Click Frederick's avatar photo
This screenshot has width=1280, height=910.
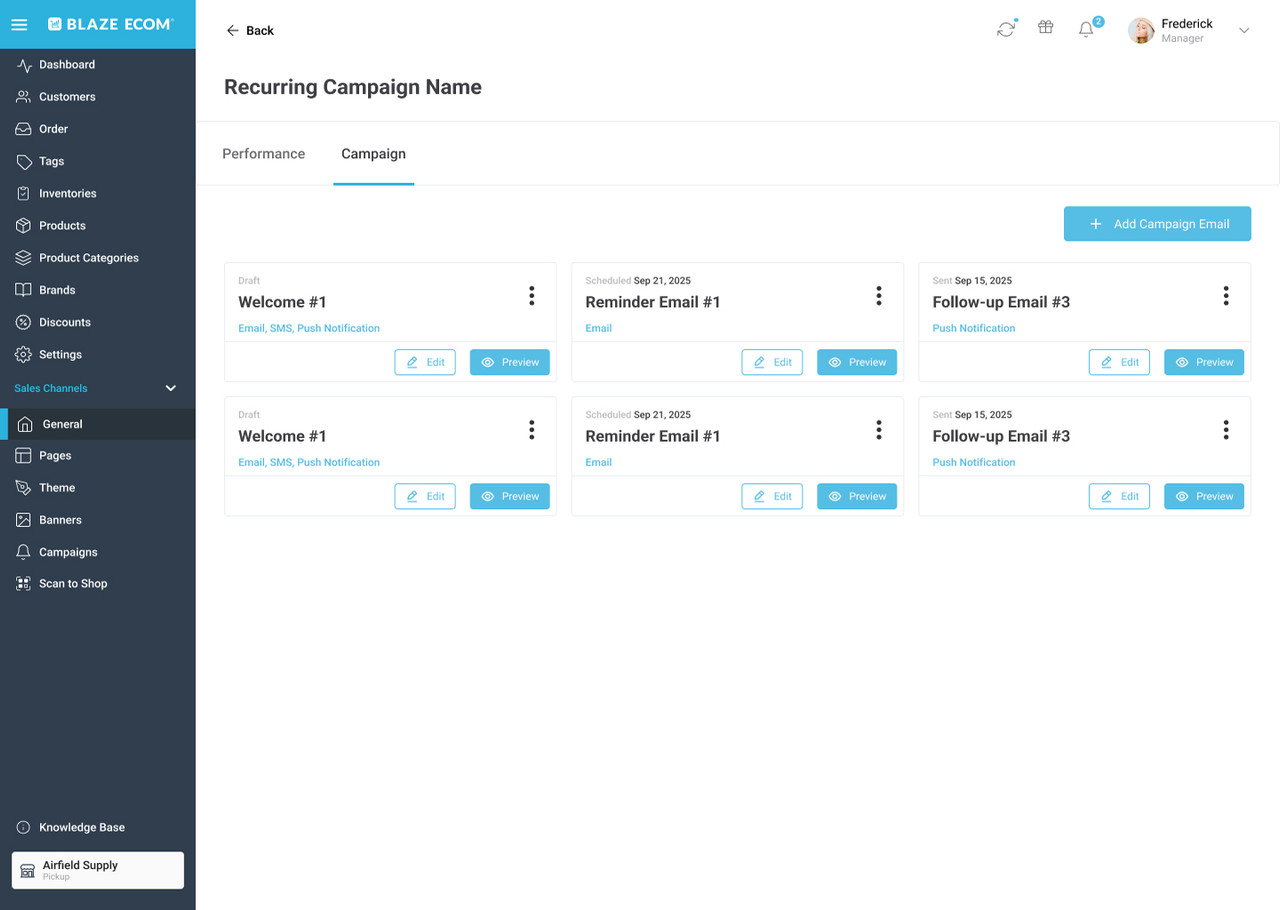(1141, 30)
